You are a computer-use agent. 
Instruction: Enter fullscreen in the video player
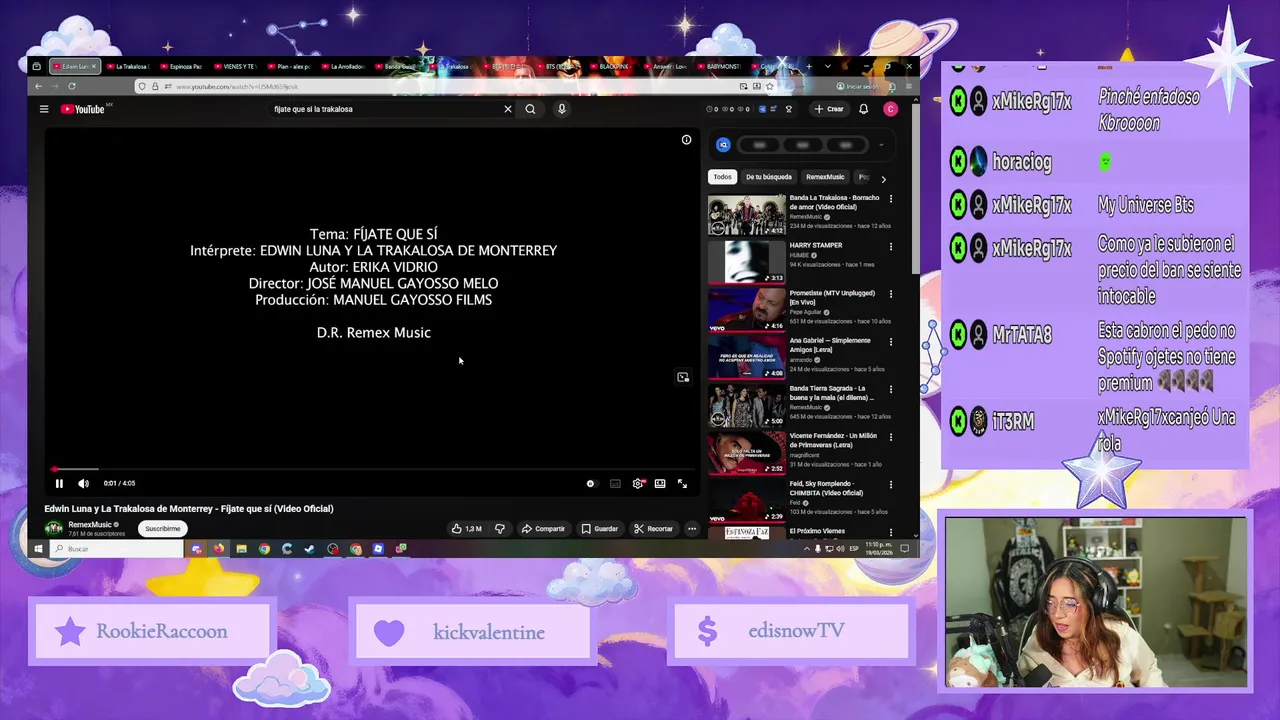pyautogui.click(x=682, y=484)
